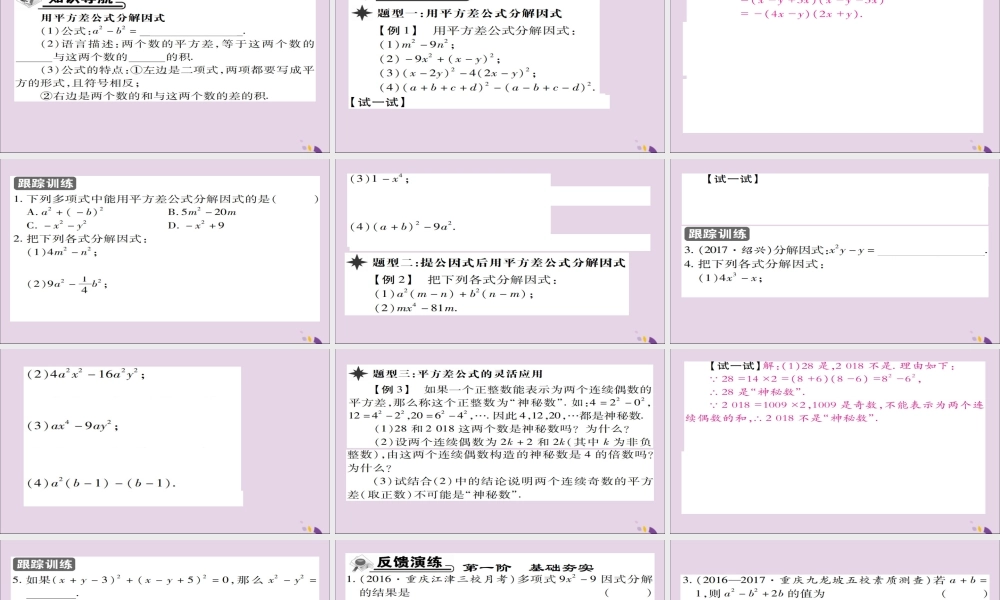Select problem (4)(a+b+c+d)²−(a−b+c−d)²
The height and width of the screenshot is (600, 1000).
[x=487, y=87]
